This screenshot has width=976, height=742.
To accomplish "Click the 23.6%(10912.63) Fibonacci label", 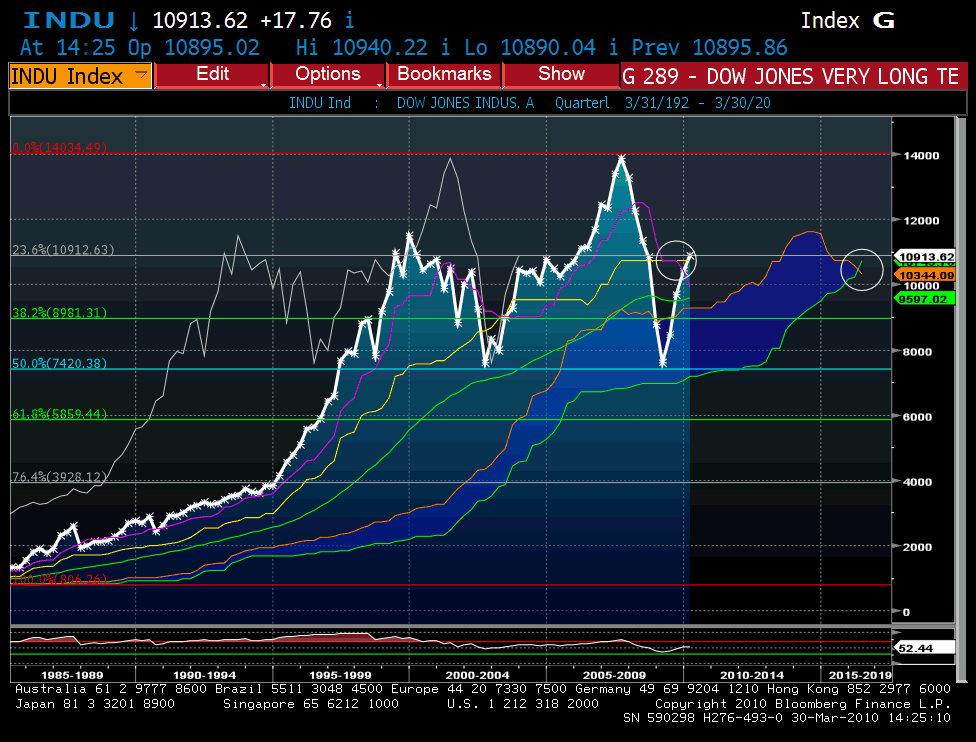I will pos(63,250).
